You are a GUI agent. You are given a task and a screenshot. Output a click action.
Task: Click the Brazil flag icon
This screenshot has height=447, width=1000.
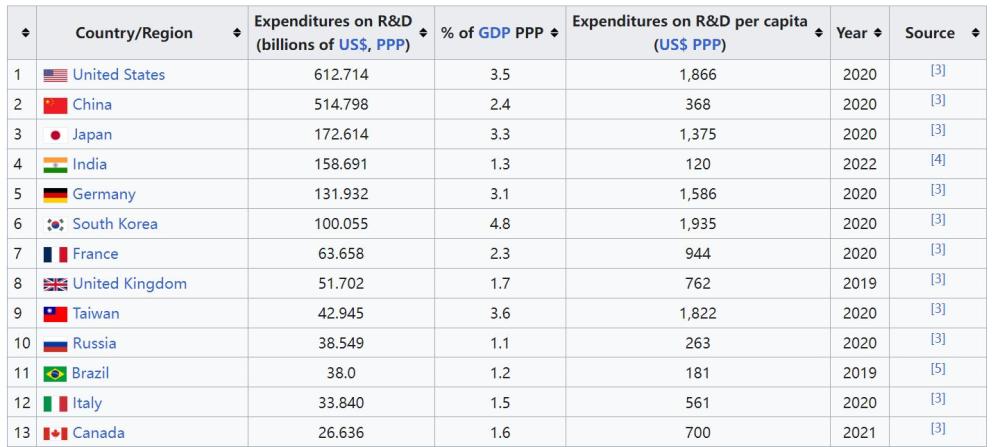(55, 374)
